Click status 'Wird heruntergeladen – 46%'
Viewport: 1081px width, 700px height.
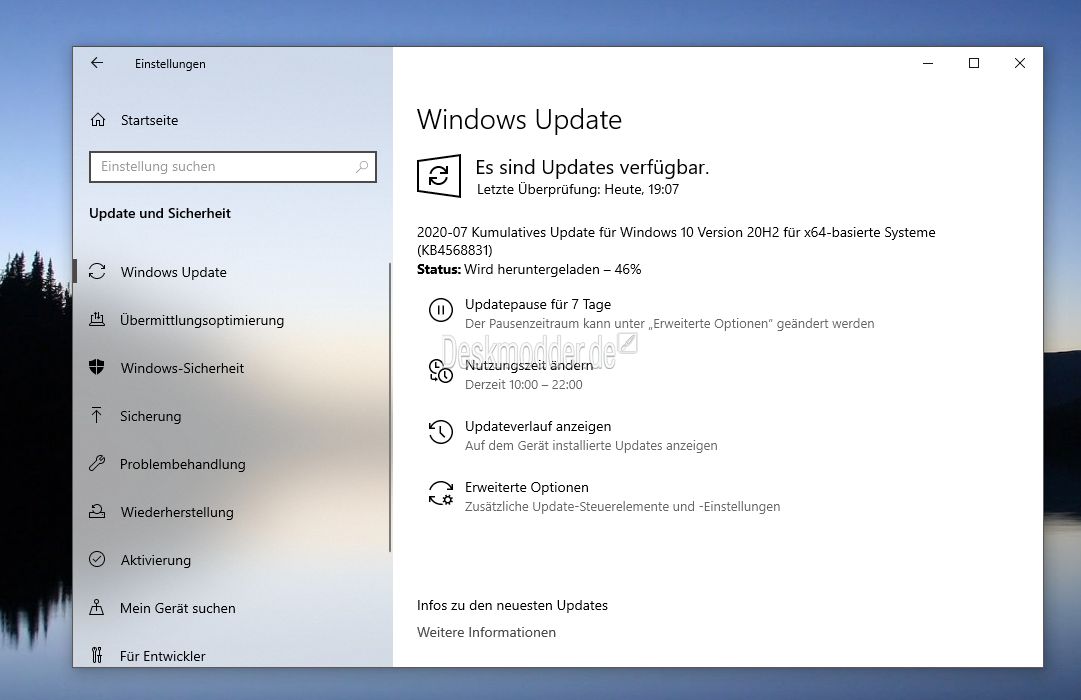[x=552, y=269]
